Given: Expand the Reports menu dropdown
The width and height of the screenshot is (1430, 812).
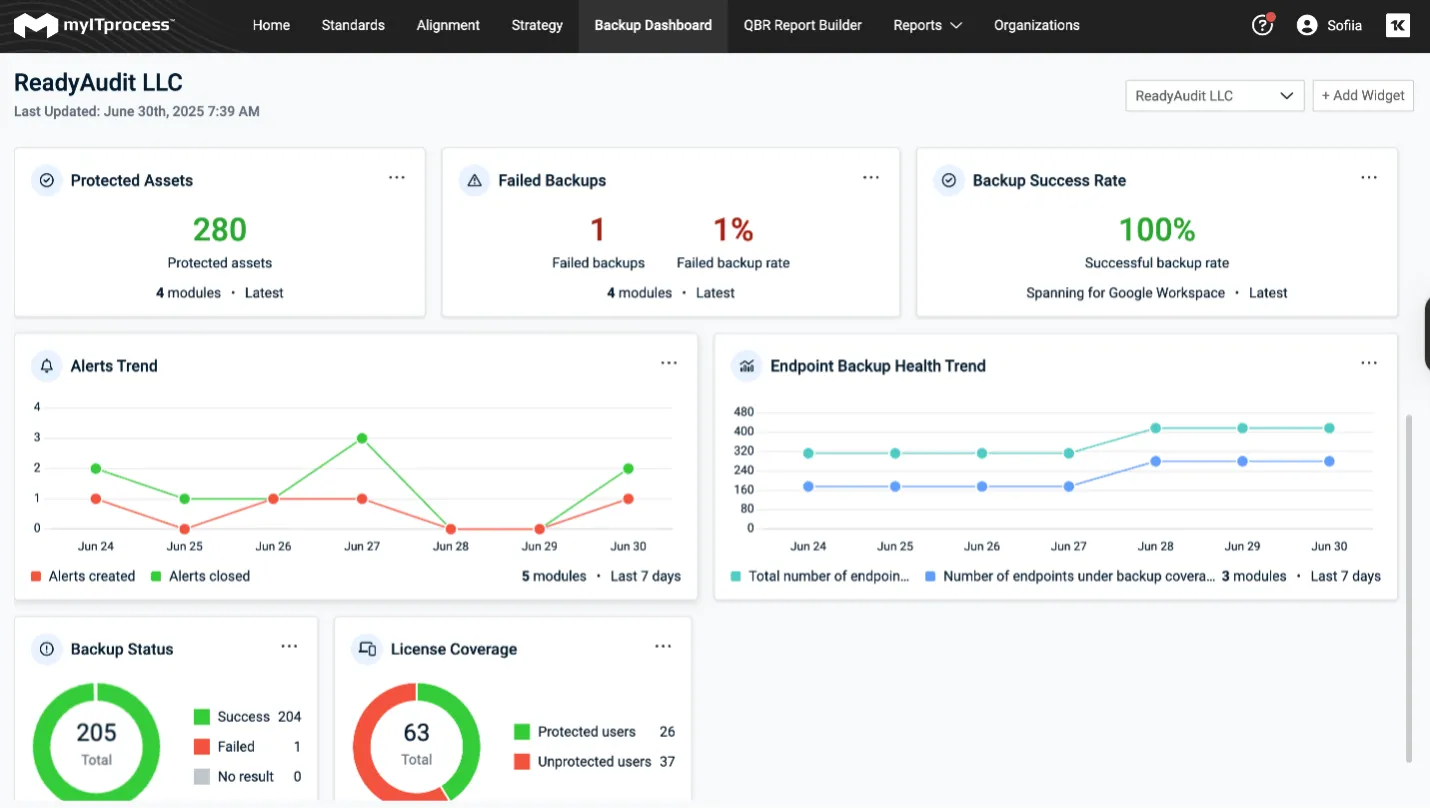Looking at the screenshot, I should click(927, 26).
